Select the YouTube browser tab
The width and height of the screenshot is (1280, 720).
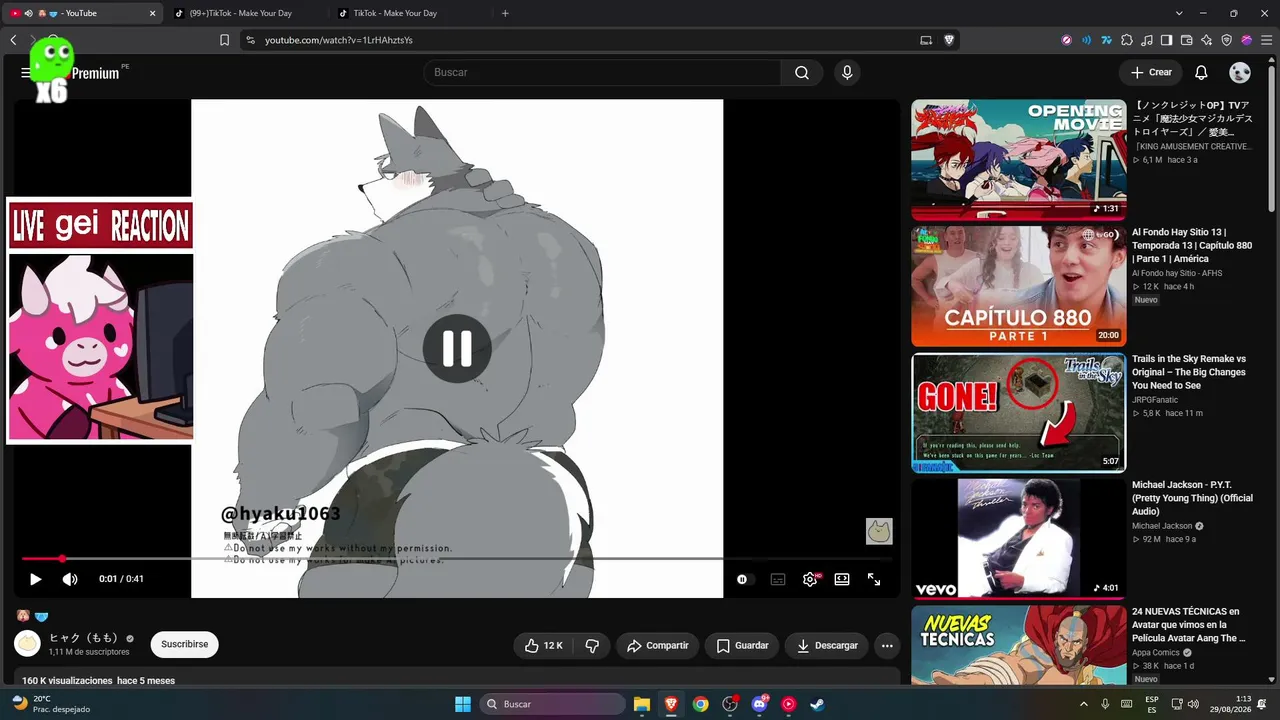coord(82,13)
